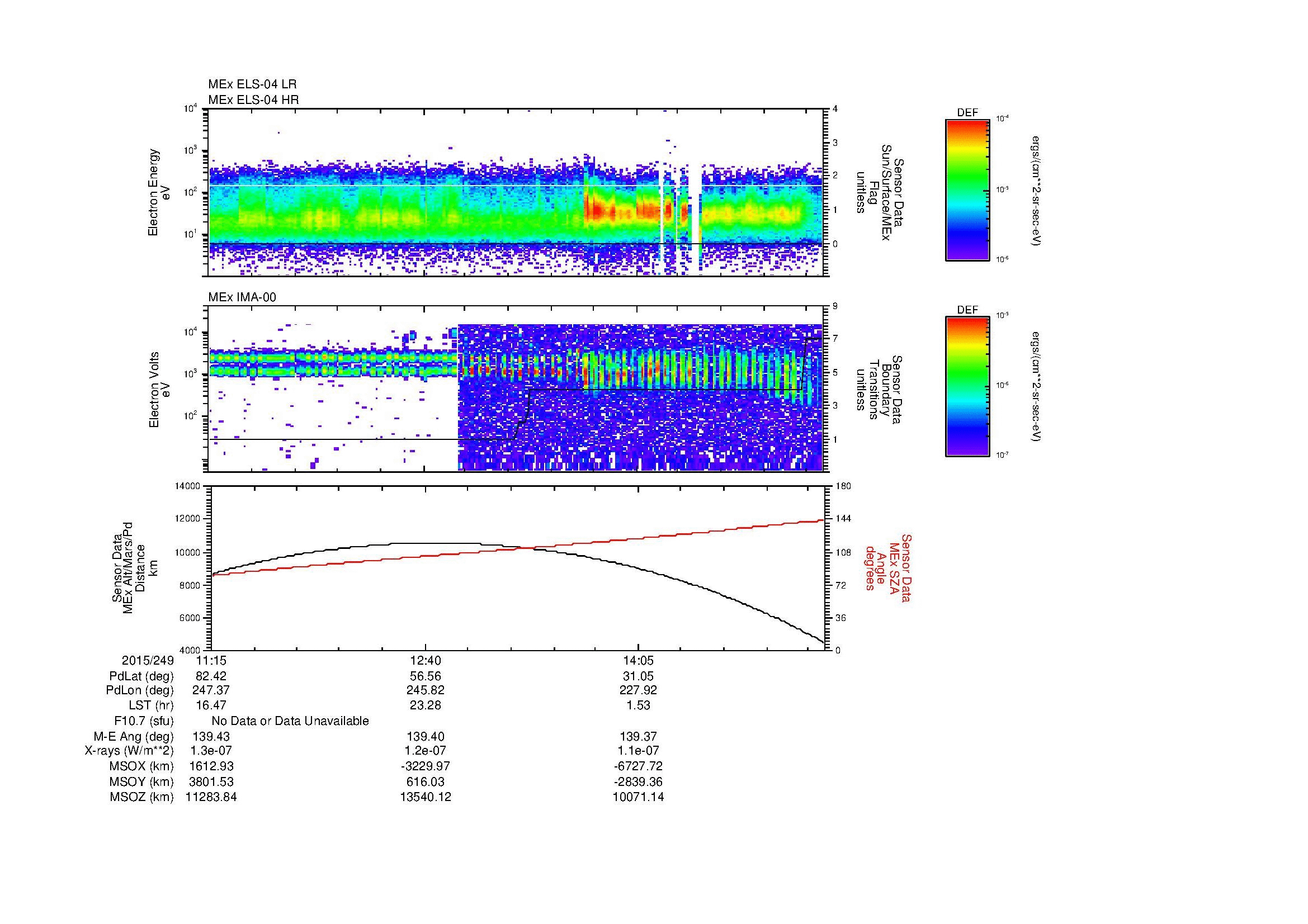Click the '11:15' time tick label

211,661
